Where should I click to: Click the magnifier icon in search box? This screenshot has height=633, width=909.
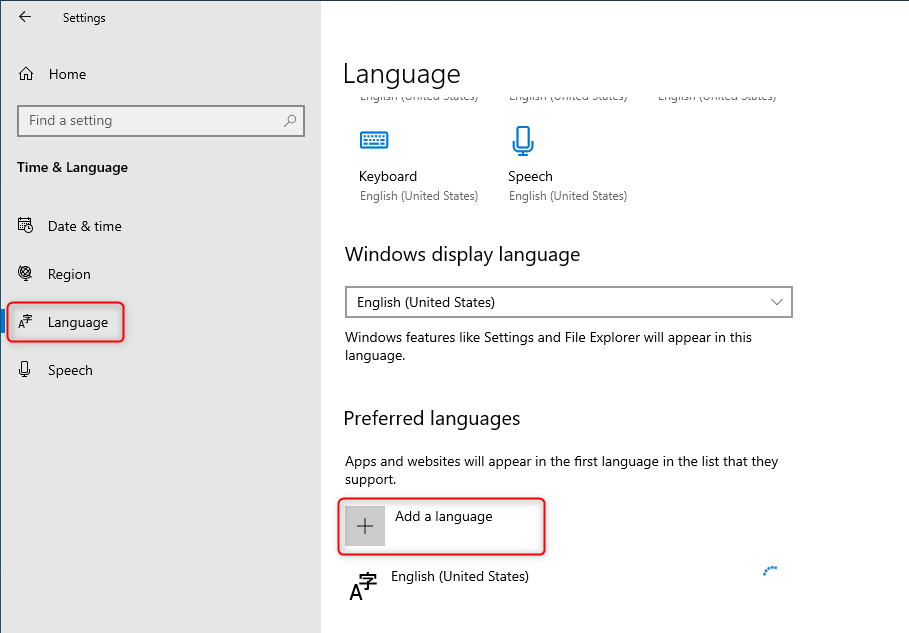pos(290,121)
